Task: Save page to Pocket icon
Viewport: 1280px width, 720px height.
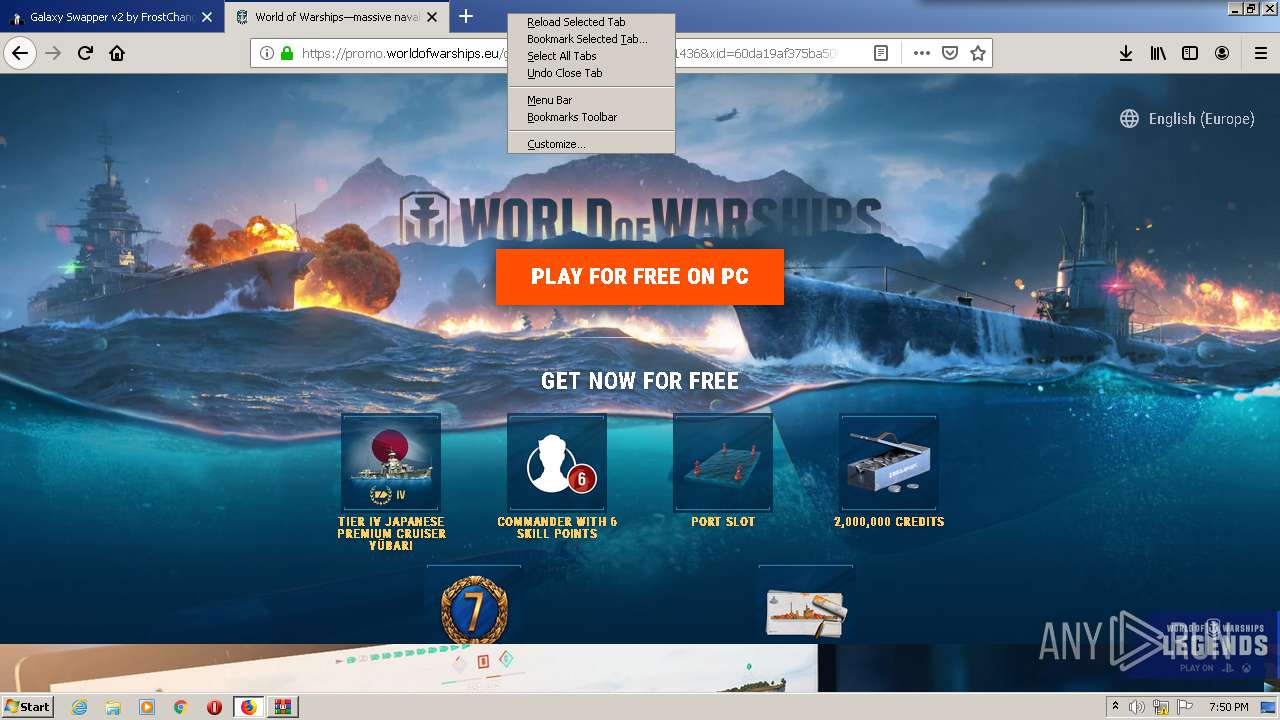Action: pos(950,53)
